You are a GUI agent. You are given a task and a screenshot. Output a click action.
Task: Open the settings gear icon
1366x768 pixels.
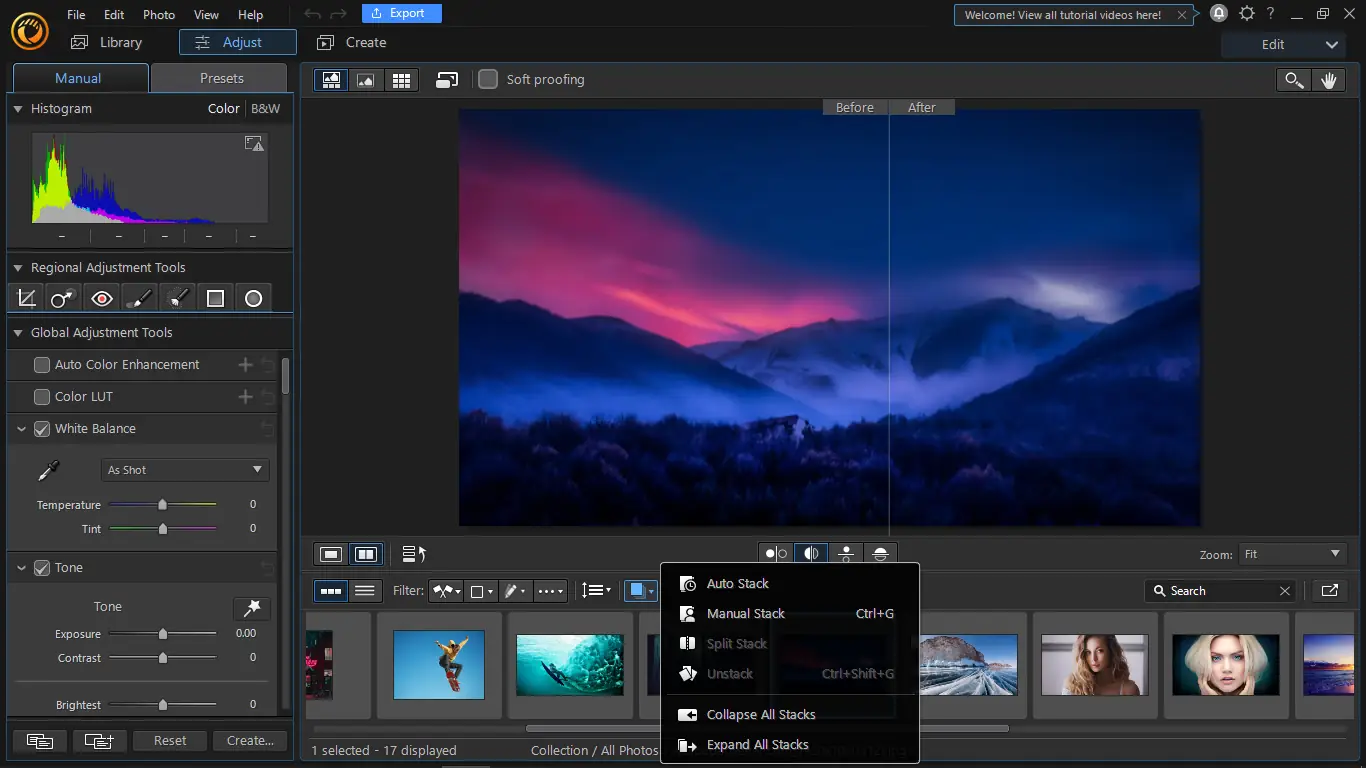point(1246,14)
